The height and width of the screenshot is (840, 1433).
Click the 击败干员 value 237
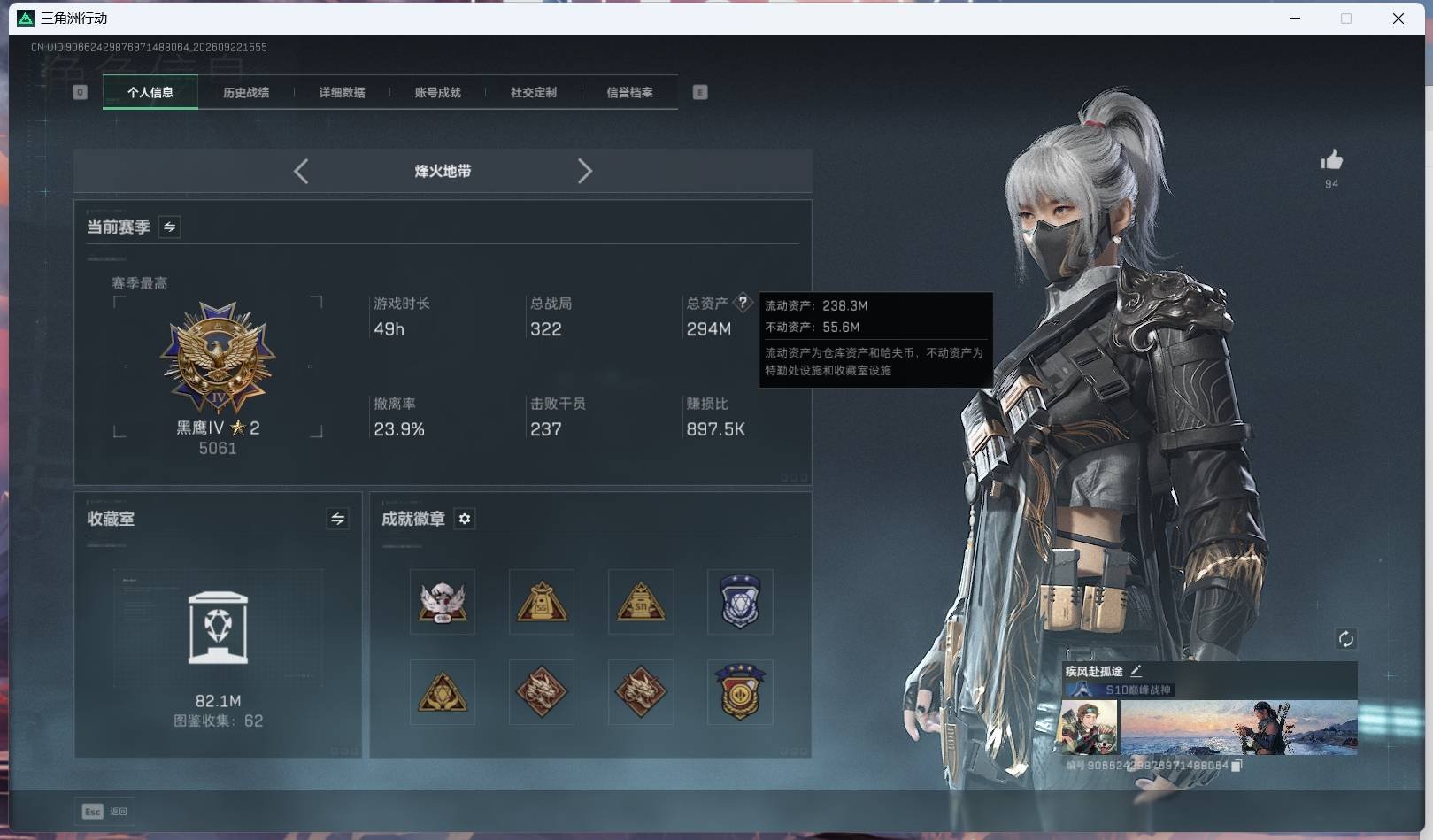546,429
